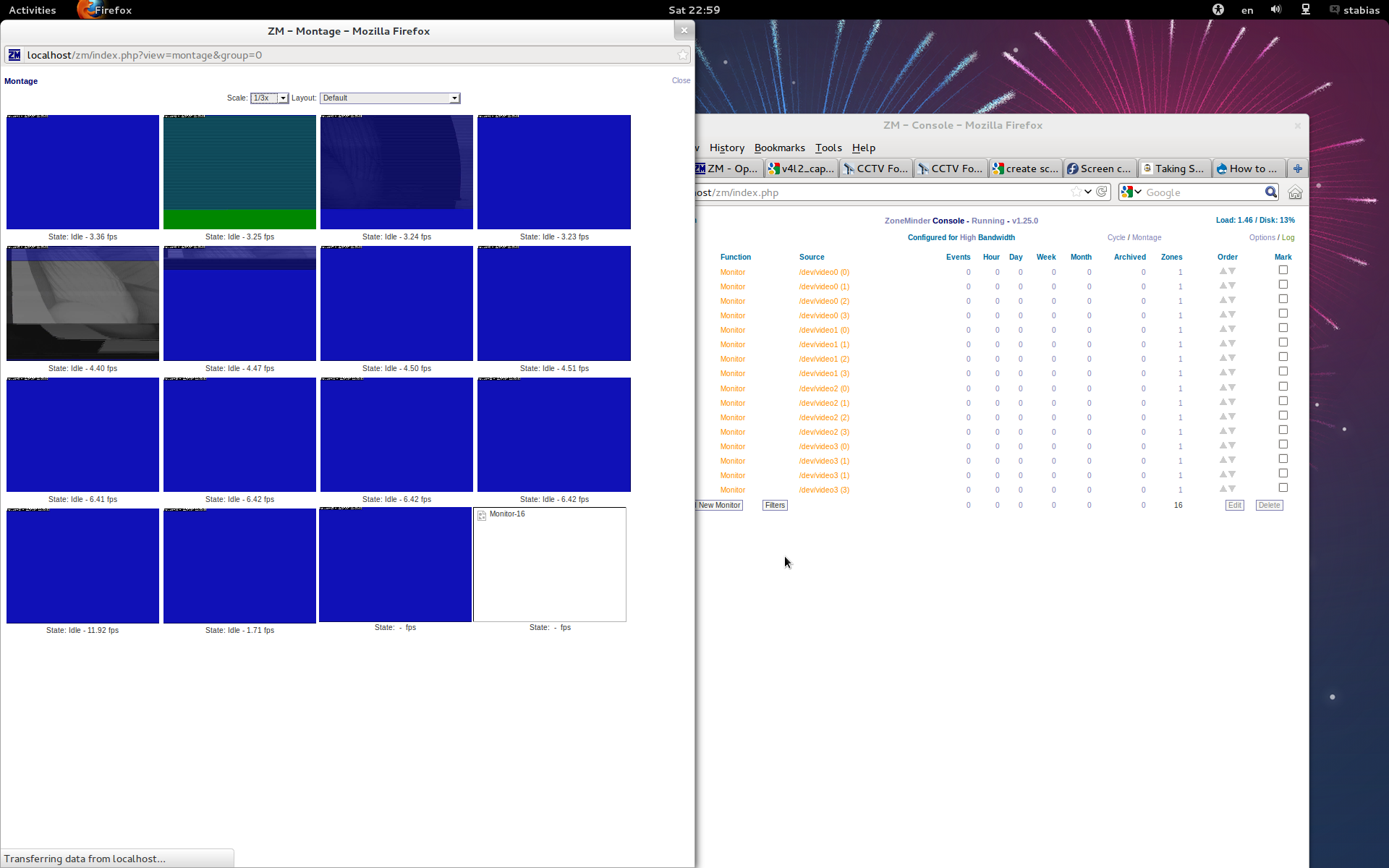Open the accessibility menu icon in top bar
This screenshot has width=1389, height=868.
(x=1218, y=9)
